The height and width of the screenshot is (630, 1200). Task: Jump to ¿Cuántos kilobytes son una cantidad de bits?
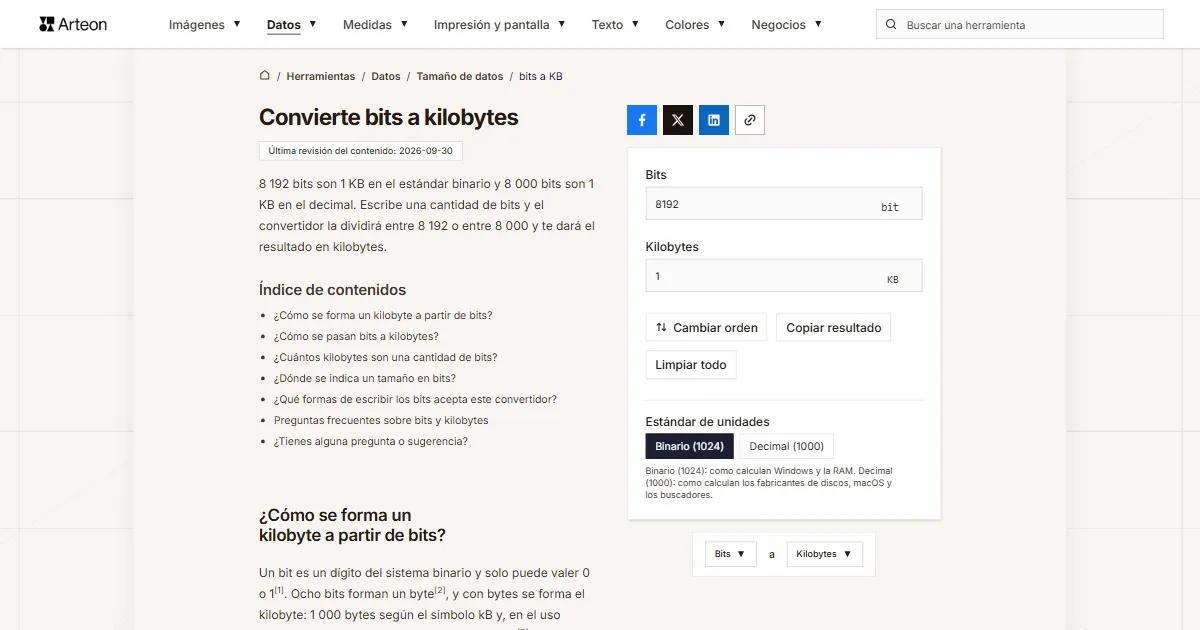coord(385,357)
